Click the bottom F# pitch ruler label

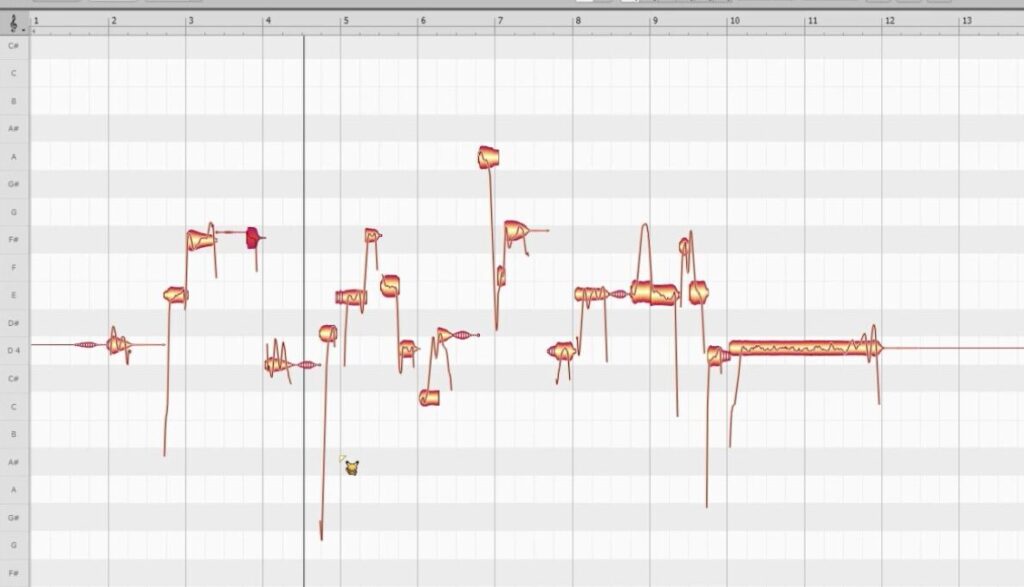[13, 573]
